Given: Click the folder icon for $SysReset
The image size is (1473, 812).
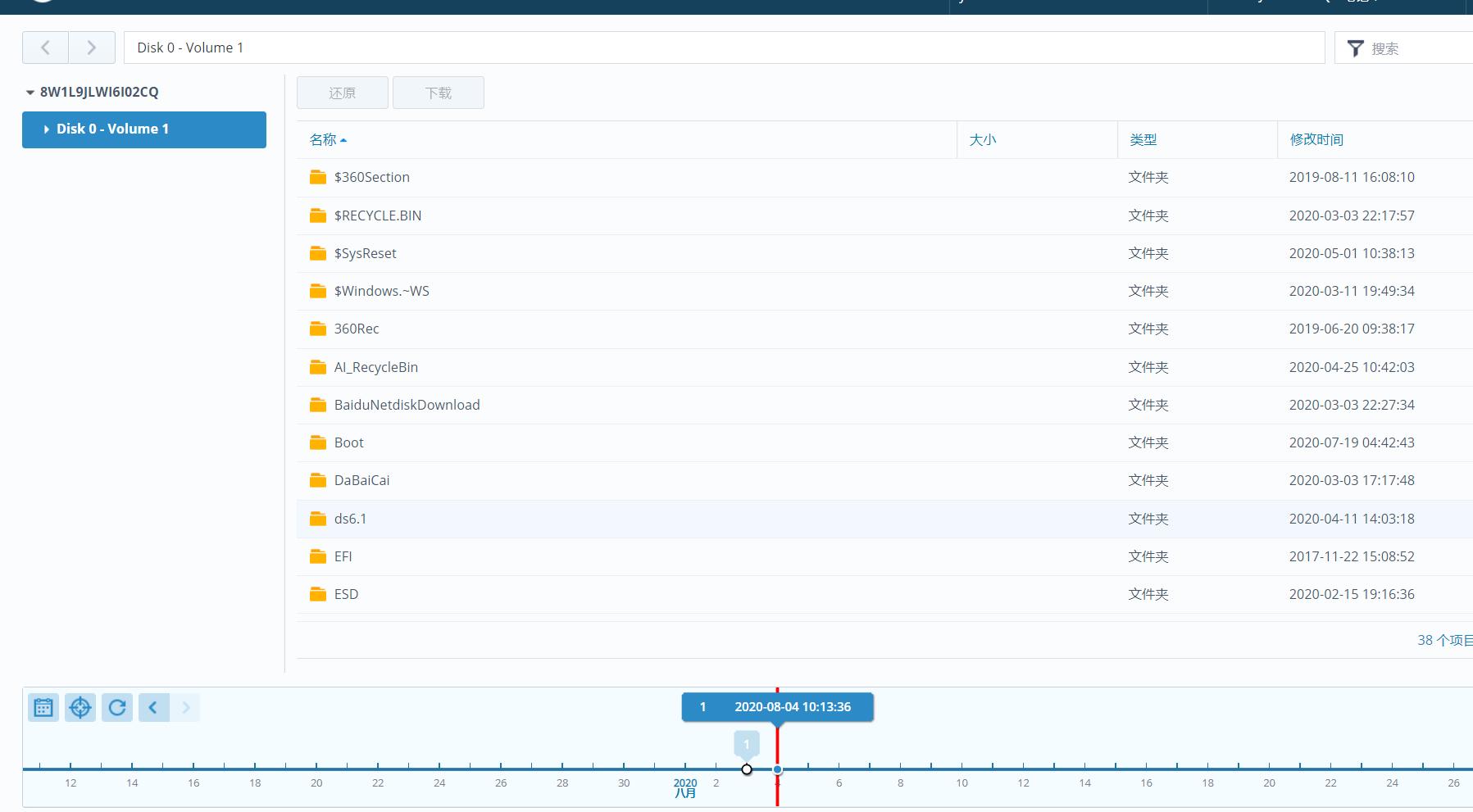Looking at the screenshot, I should tap(318, 253).
